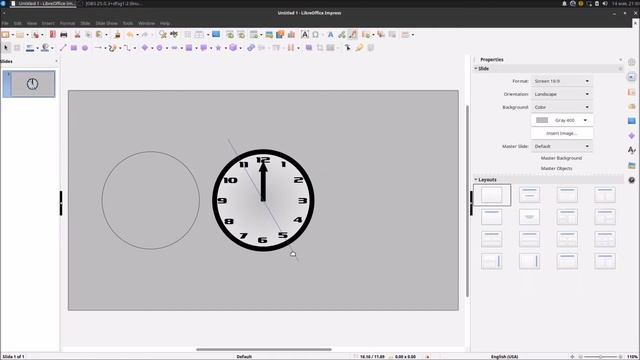
Task: Click the Insert Image... button
Action: pyautogui.click(x=562, y=133)
